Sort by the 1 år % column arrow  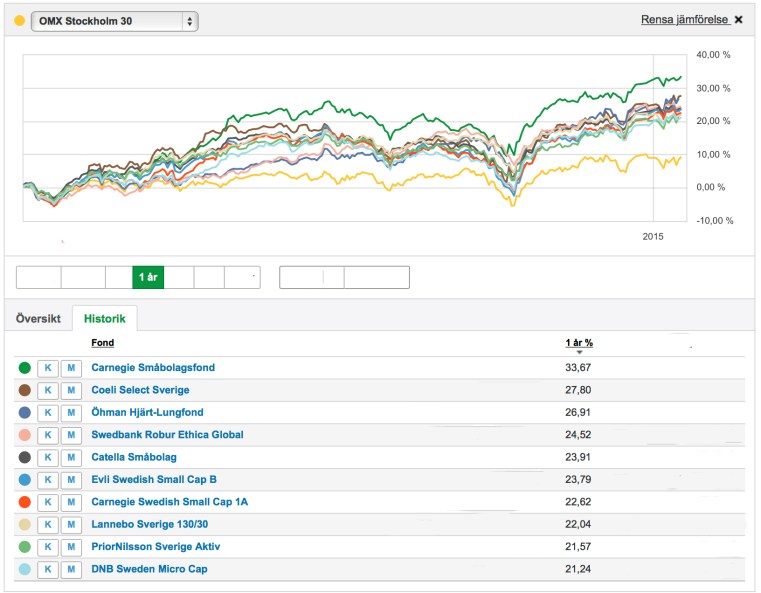579,352
